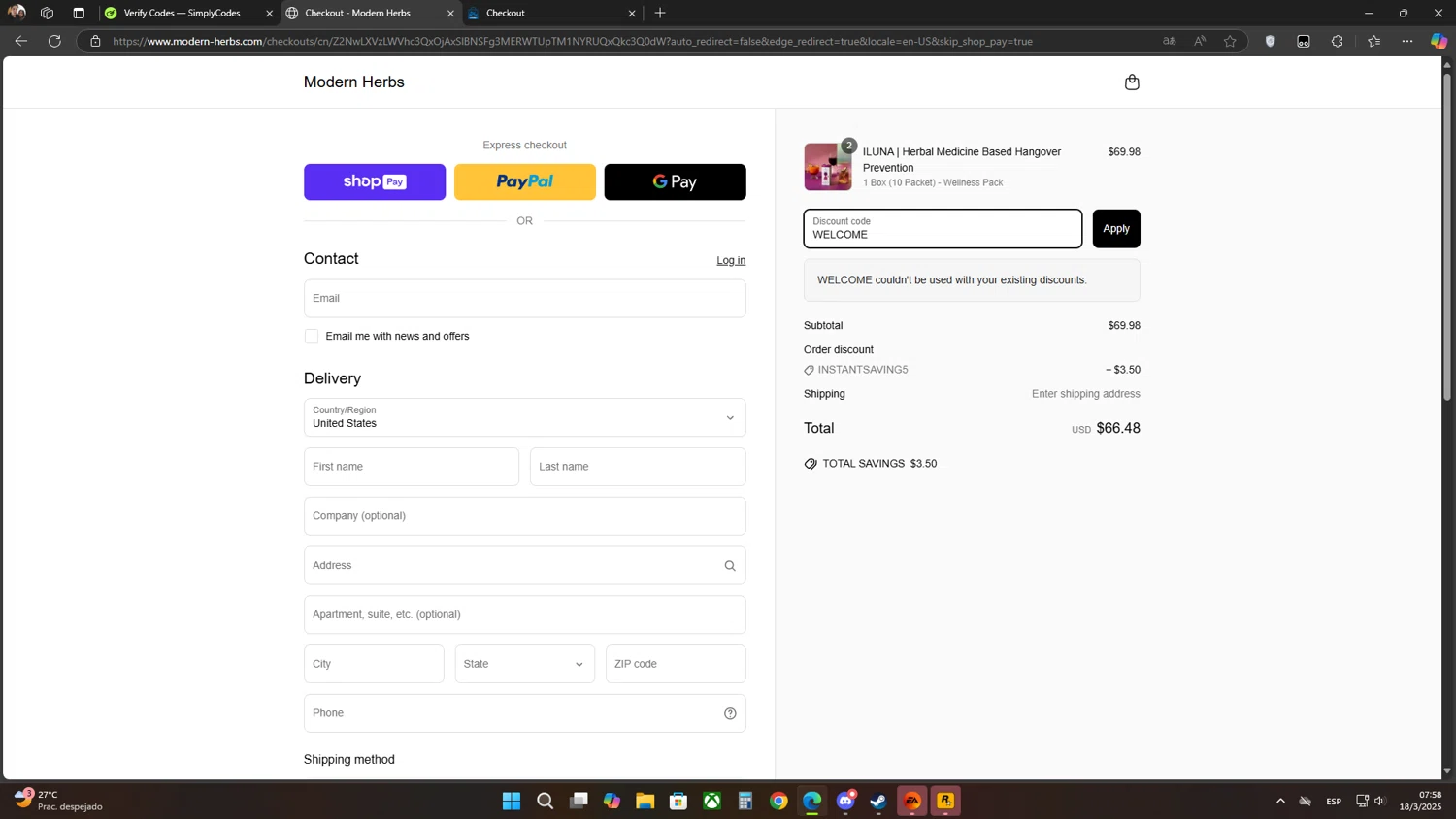
Task: Open Microsoft Store from taskbar
Action: [x=678, y=801]
